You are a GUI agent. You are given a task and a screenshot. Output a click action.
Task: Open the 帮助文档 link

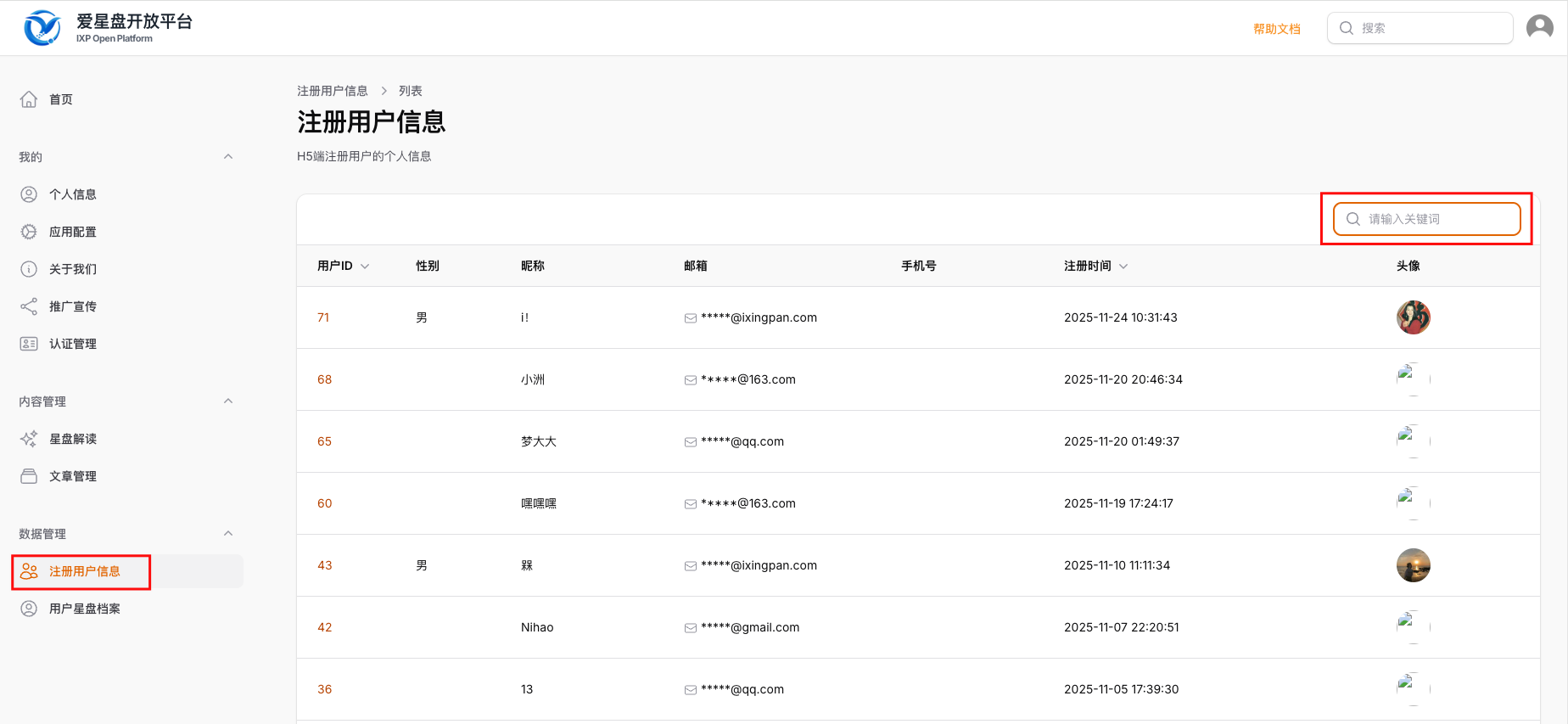click(1276, 29)
